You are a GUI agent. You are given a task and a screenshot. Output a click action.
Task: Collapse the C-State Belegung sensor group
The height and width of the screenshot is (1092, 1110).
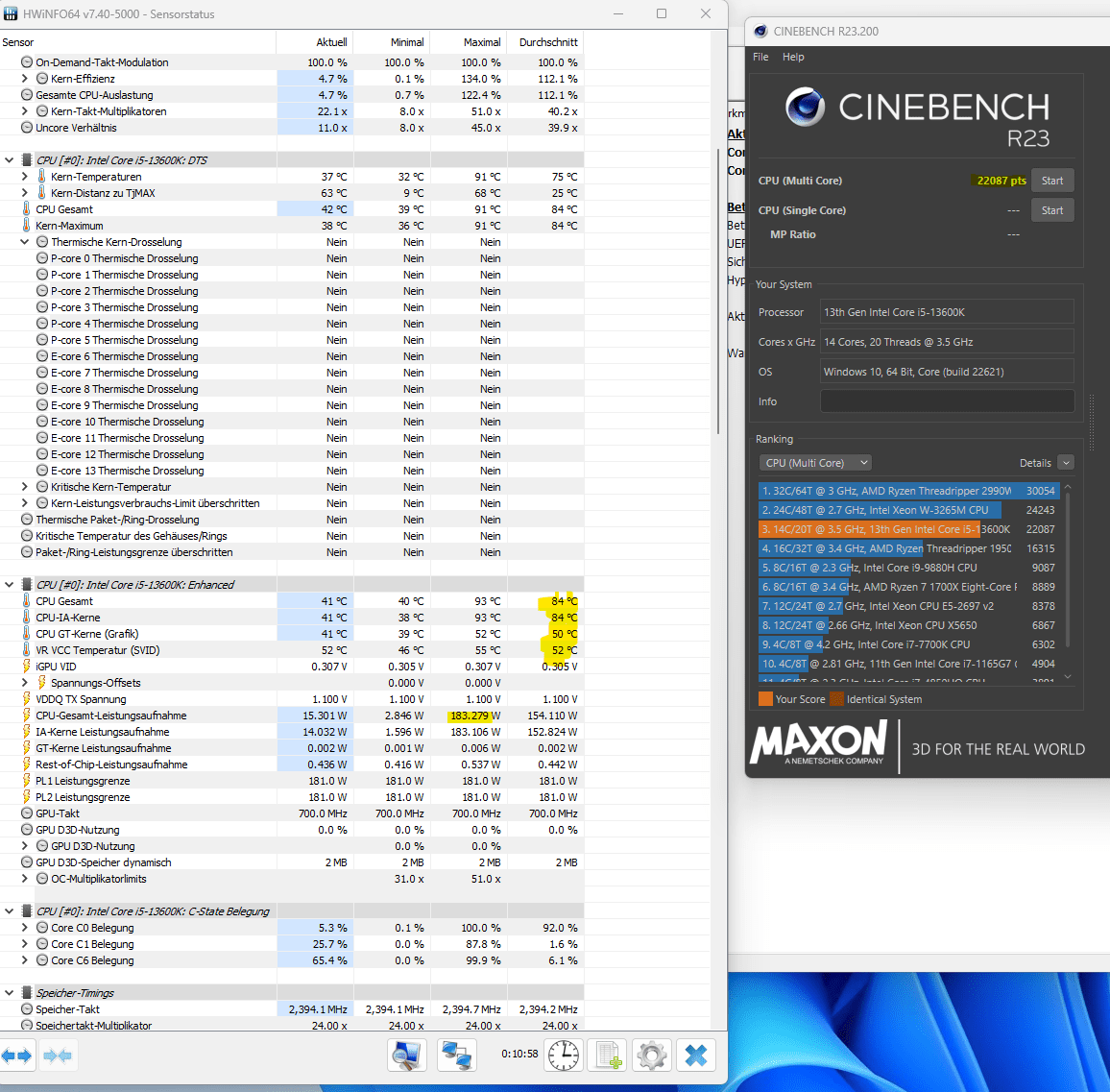click(10, 911)
